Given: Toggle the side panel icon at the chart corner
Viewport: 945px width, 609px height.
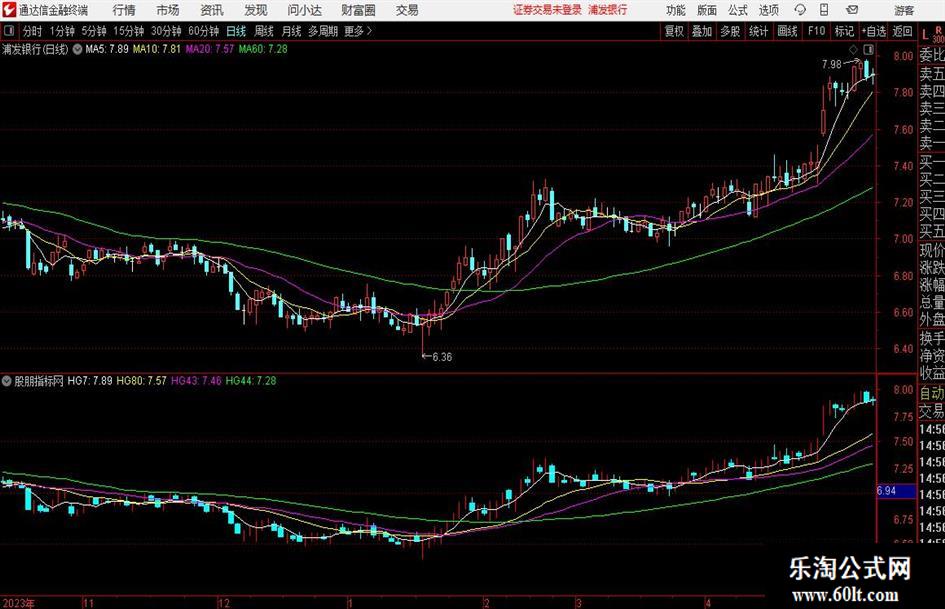Looking at the screenshot, I should 868,49.
